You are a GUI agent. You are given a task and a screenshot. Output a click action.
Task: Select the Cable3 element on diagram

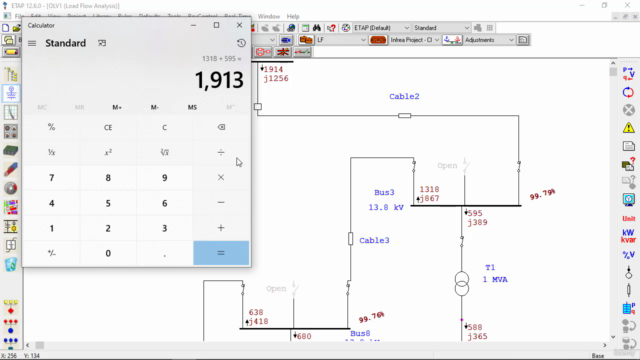(x=350, y=239)
